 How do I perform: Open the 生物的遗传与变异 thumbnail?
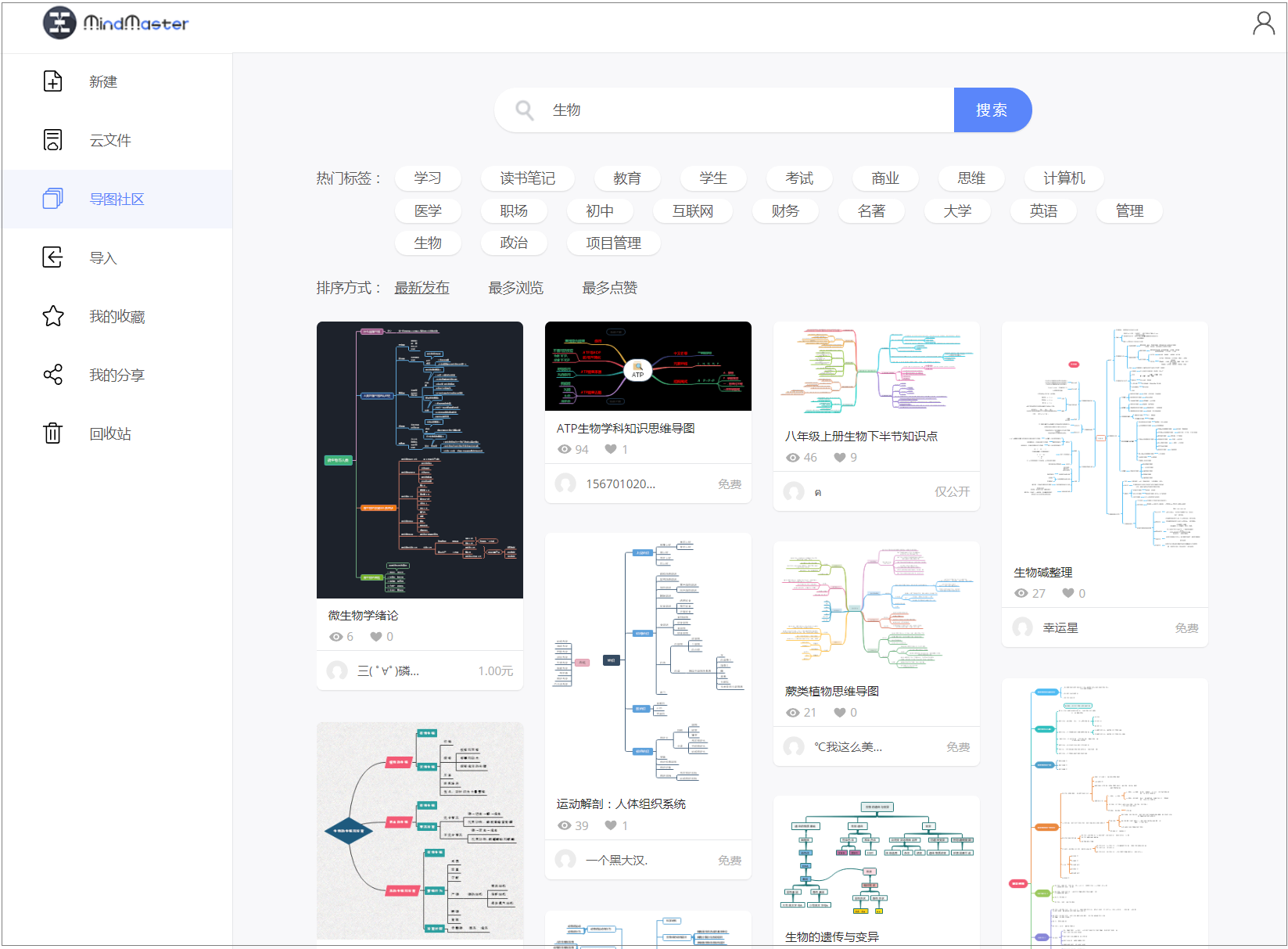pos(877,858)
